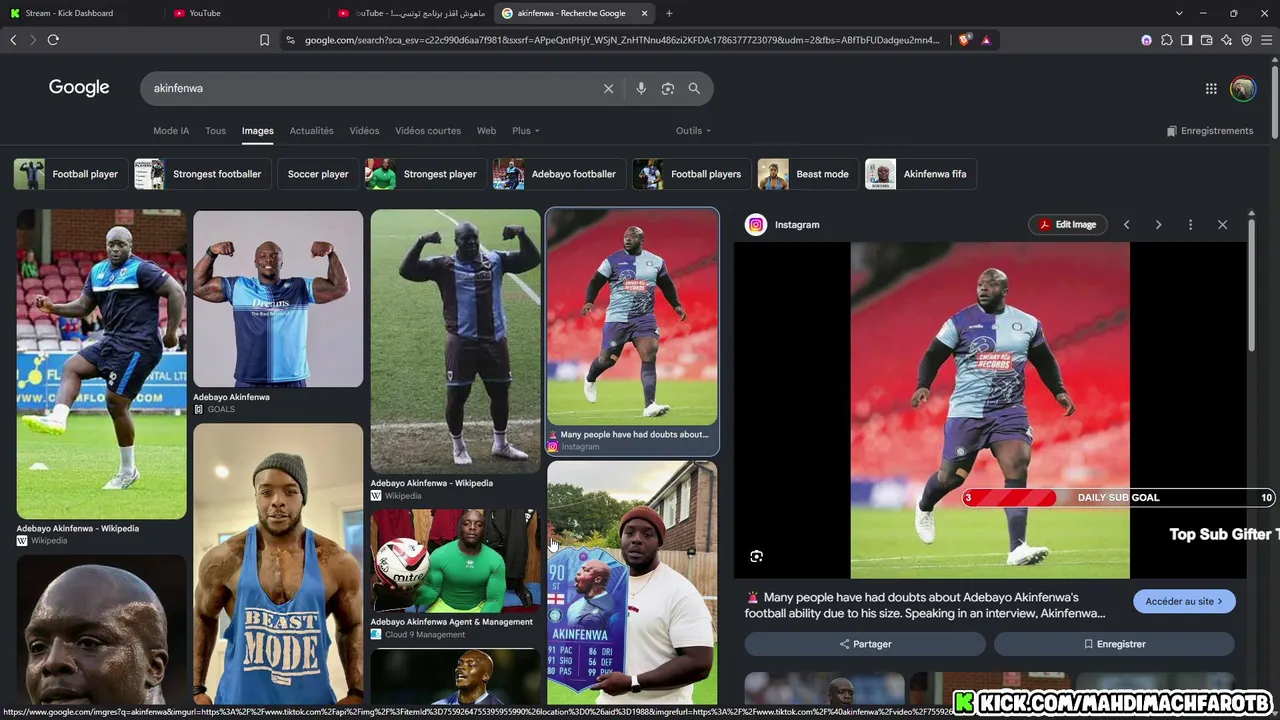The height and width of the screenshot is (720, 1280).
Task: Expand the tab search dropdown
Action: click(x=1179, y=13)
